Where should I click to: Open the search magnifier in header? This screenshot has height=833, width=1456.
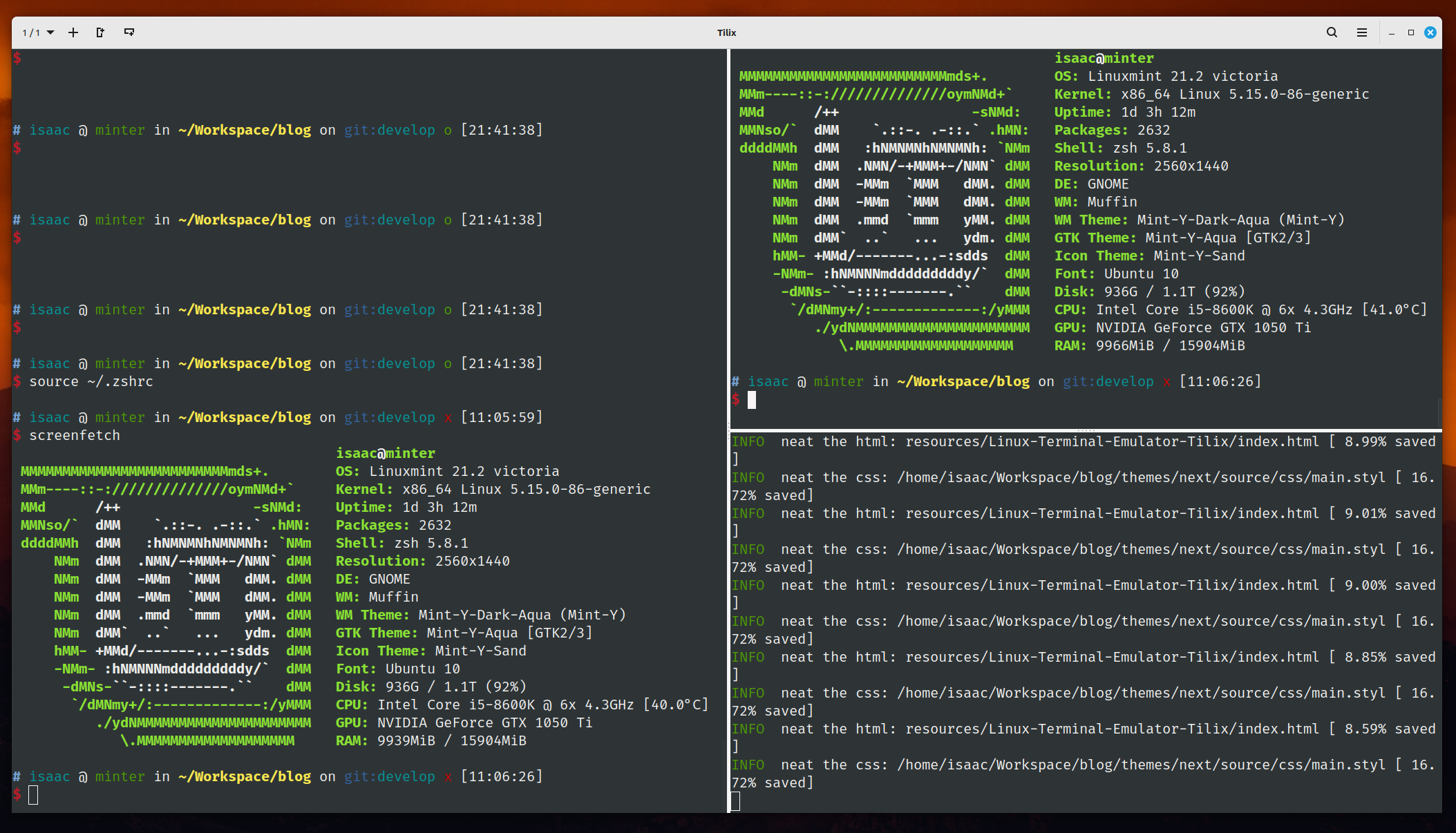(1332, 32)
